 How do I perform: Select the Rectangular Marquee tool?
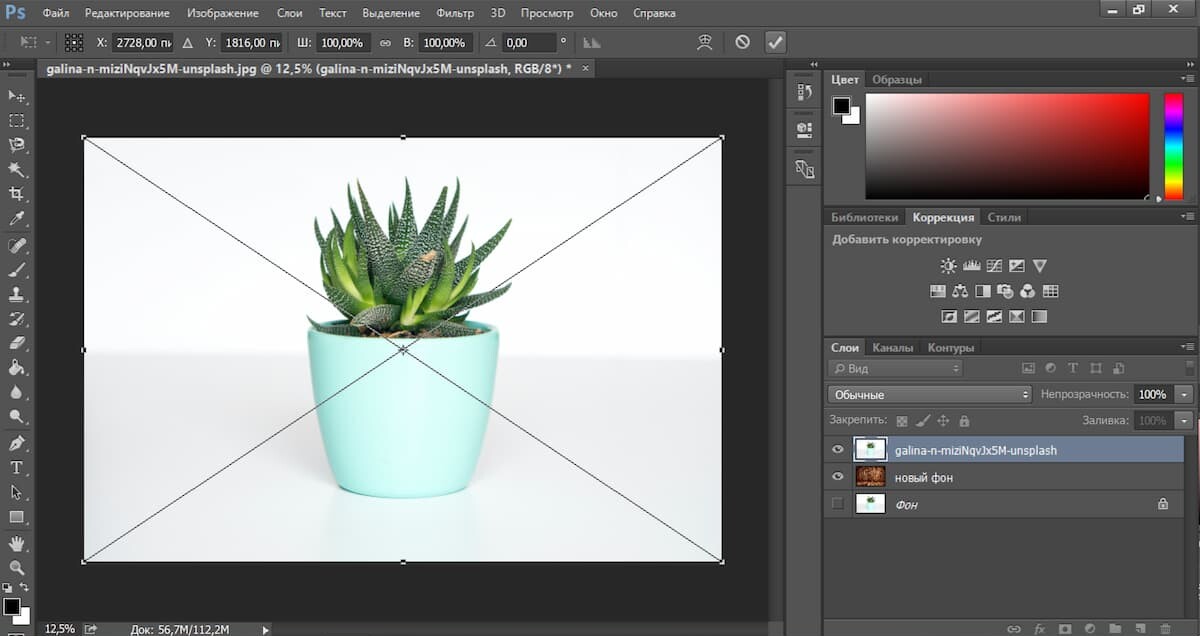[x=17, y=121]
